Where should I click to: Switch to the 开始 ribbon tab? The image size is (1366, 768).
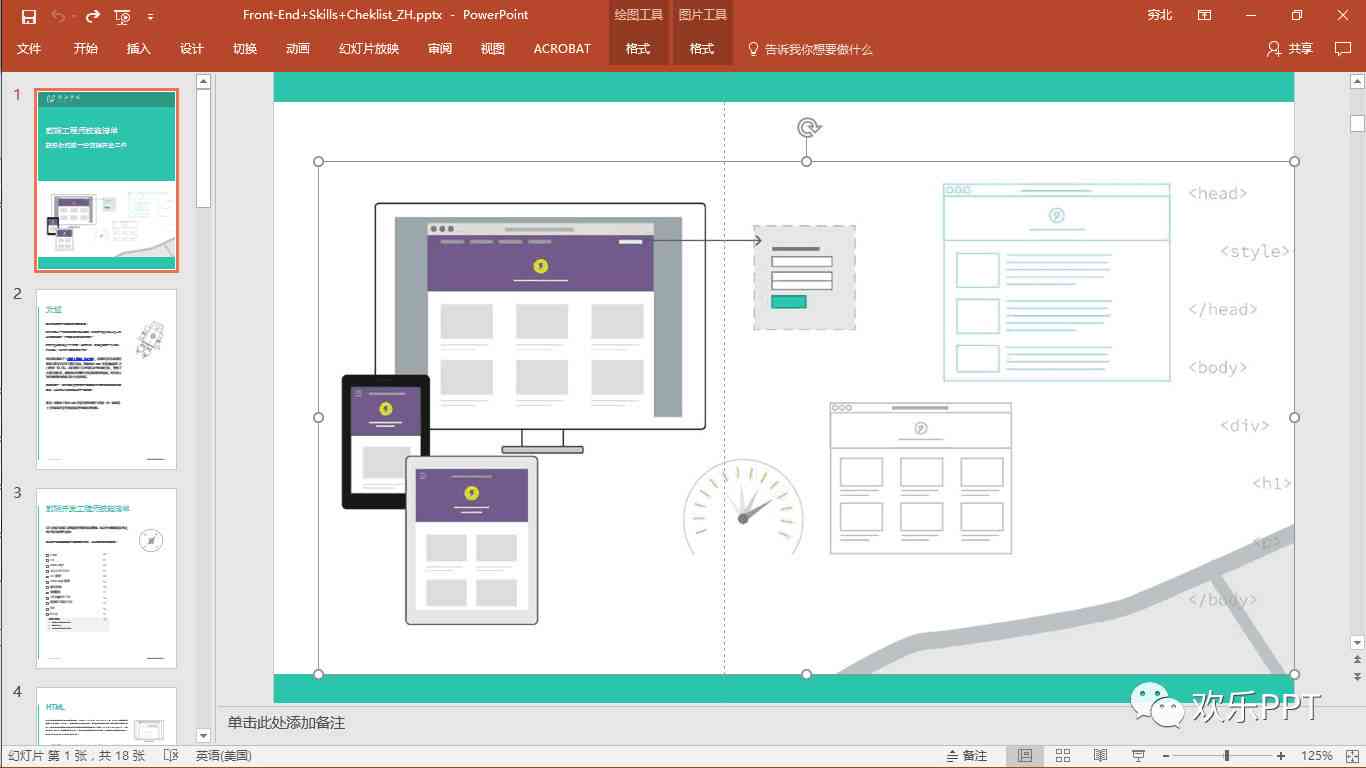(85, 48)
